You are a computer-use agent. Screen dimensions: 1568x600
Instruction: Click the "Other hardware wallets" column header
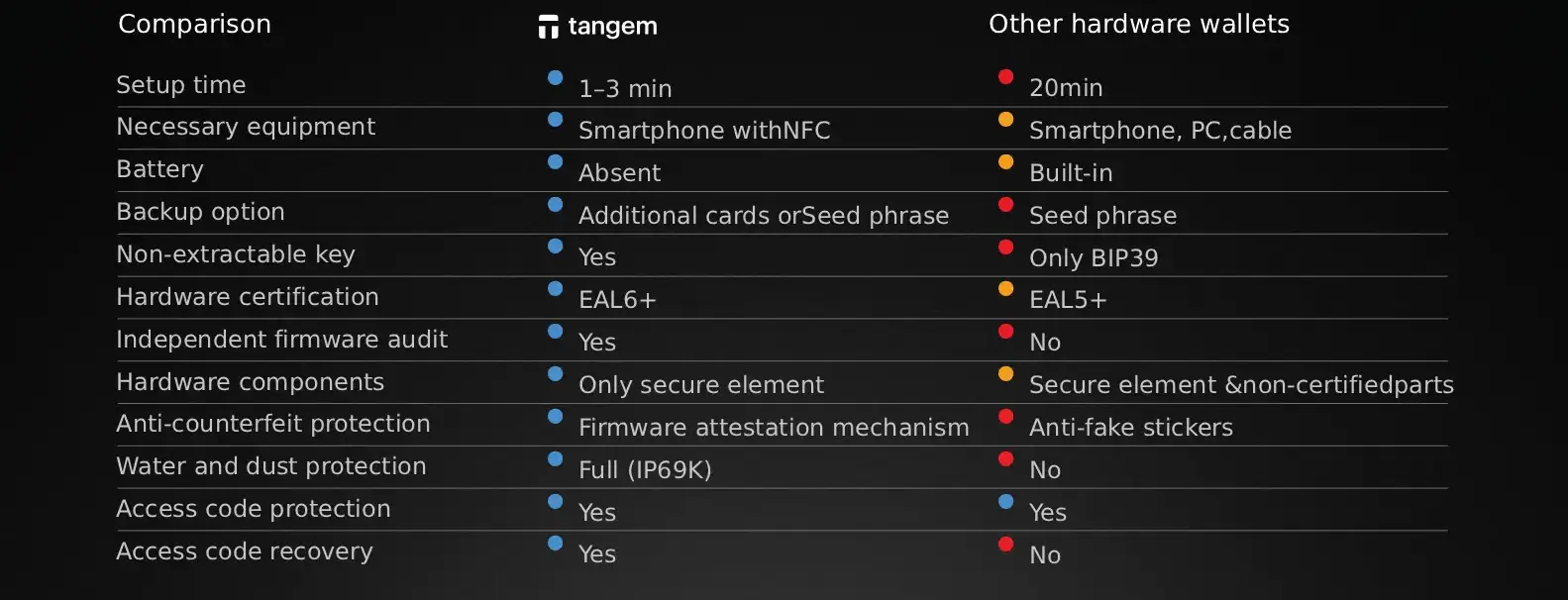tap(1138, 24)
